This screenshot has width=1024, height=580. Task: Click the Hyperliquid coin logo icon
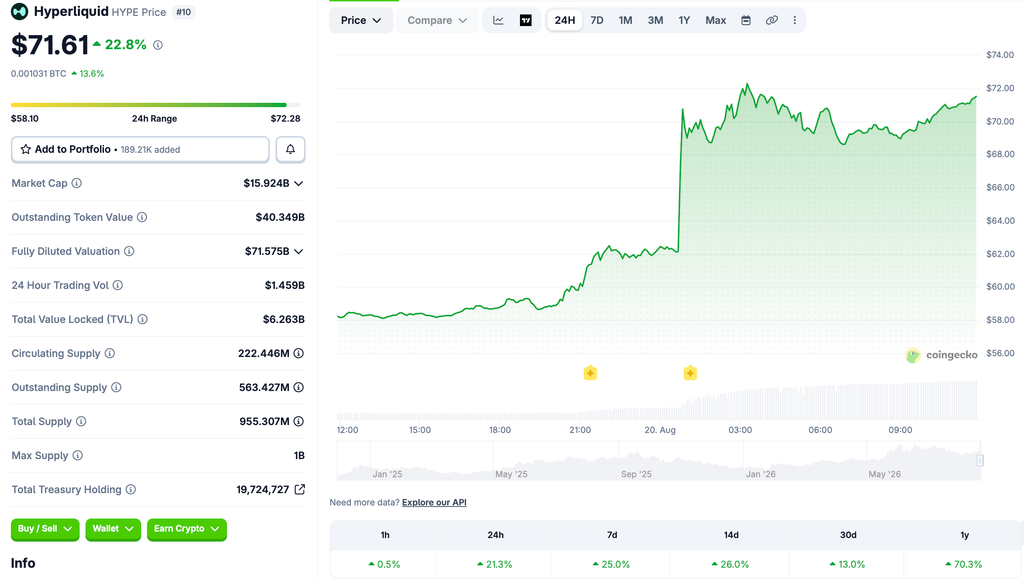[x=20, y=11]
